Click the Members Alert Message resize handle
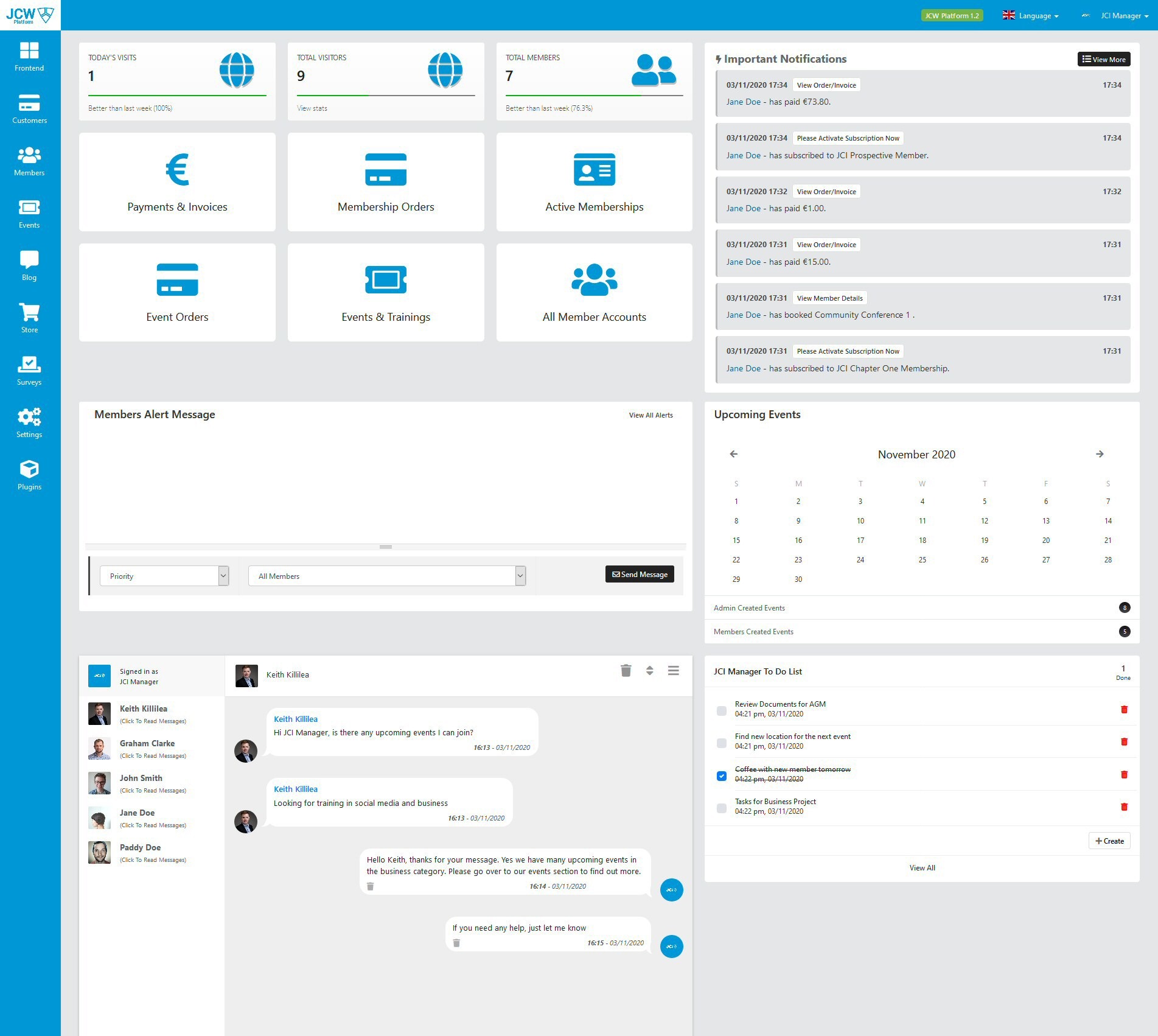 pyautogui.click(x=386, y=547)
